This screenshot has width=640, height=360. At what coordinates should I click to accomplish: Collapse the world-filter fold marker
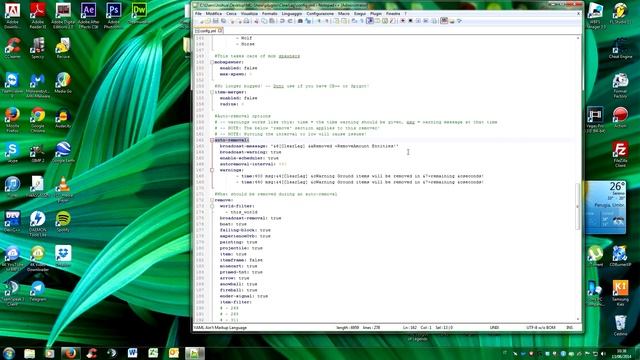212,206
